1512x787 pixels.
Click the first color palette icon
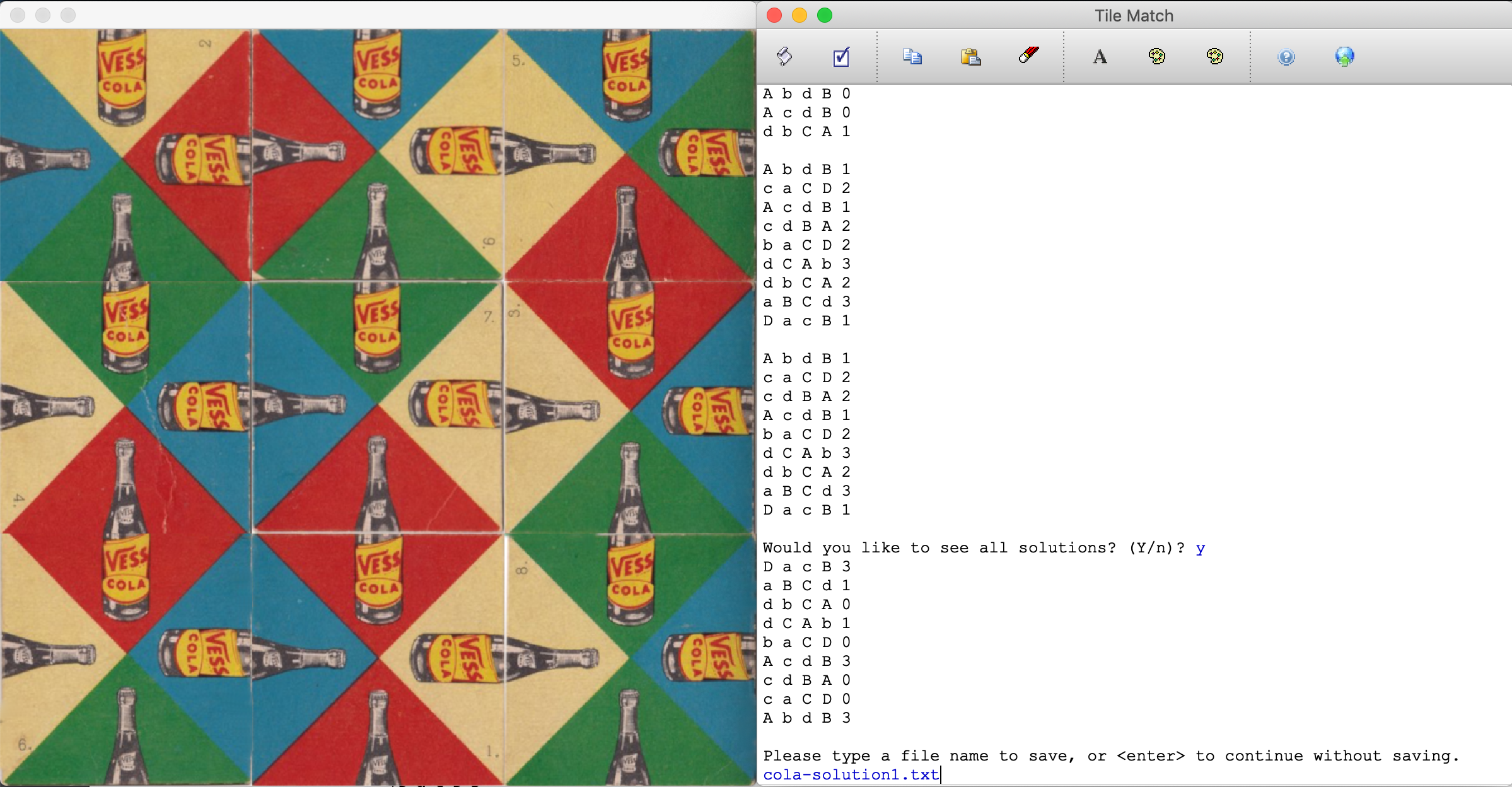pyautogui.click(x=1157, y=57)
